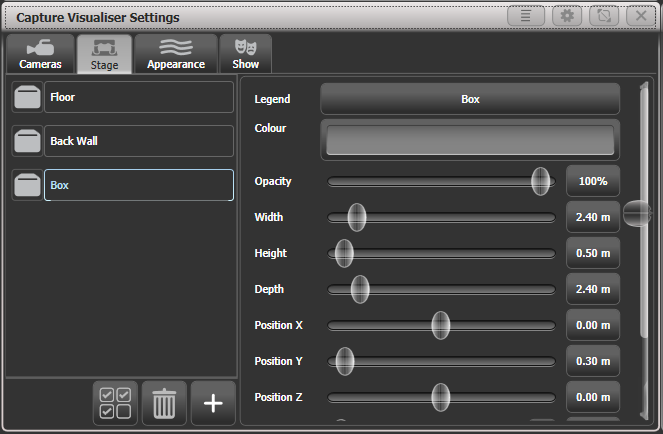Viewport: 663px width, 434px height.
Task: Click the Floor object icon
Action: pyautogui.click(x=27, y=97)
